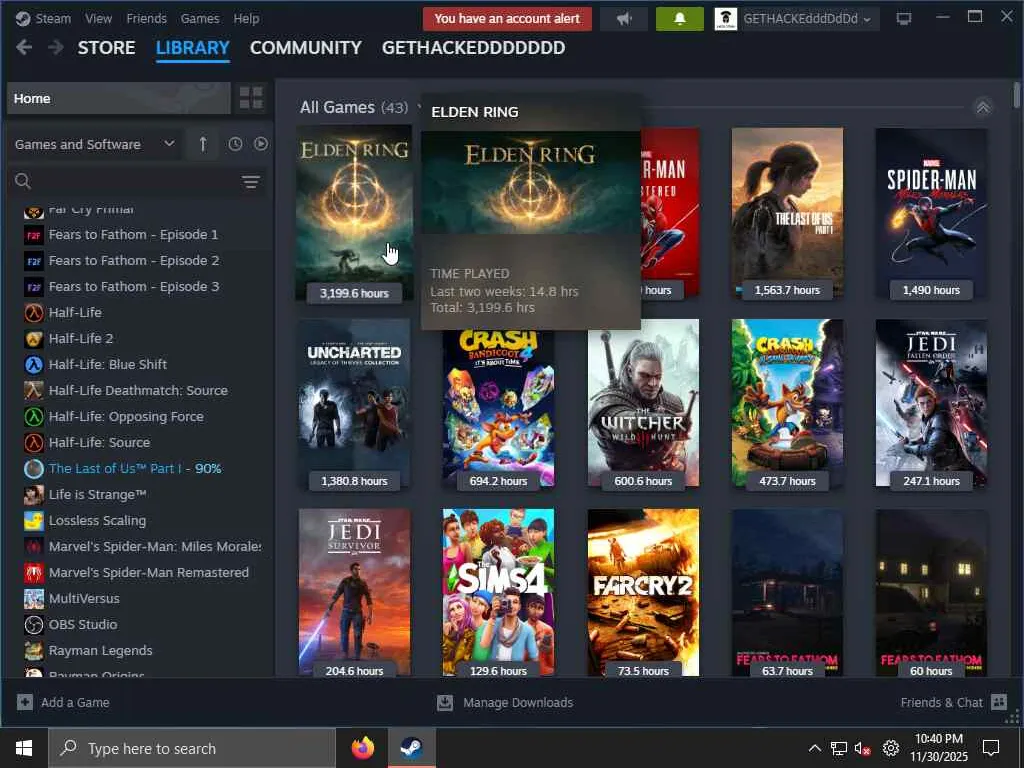The height and width of the screenshot is (768, 1024).
Task: Switch to the collections grid view icon
Action: pyautogui.click(x=251, y=98)
